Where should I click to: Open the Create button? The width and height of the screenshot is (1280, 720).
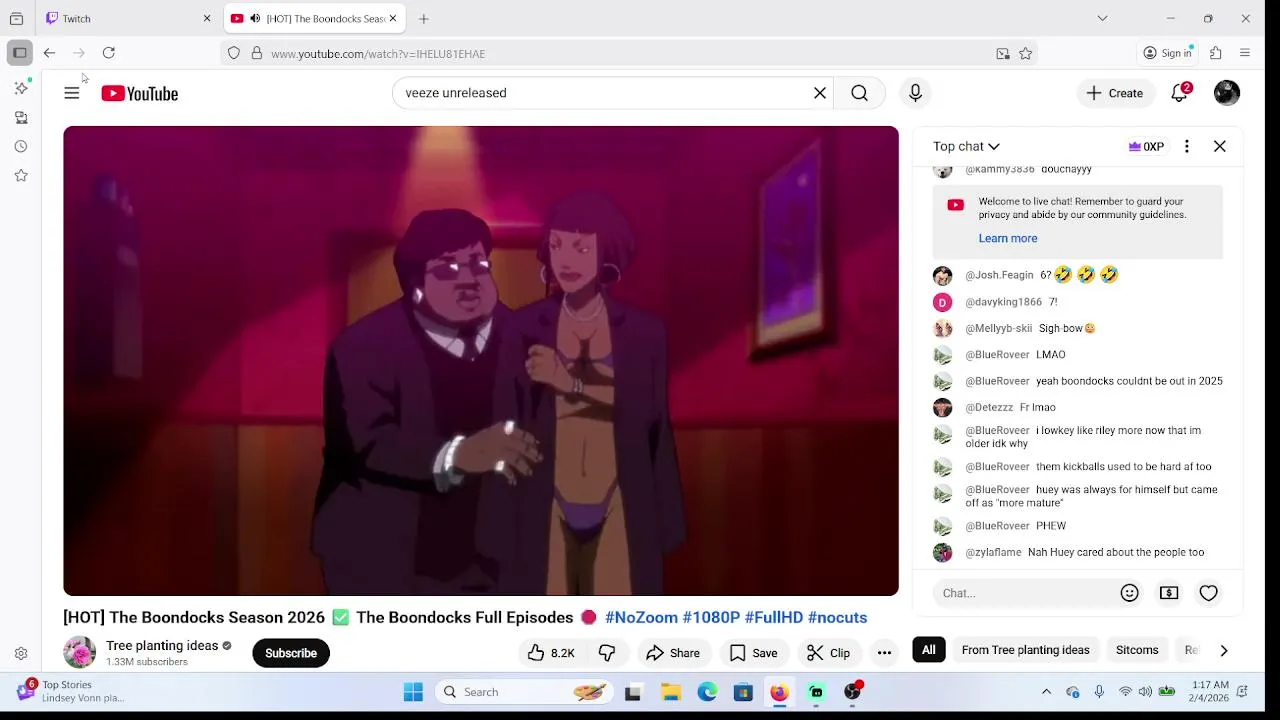1115,93
